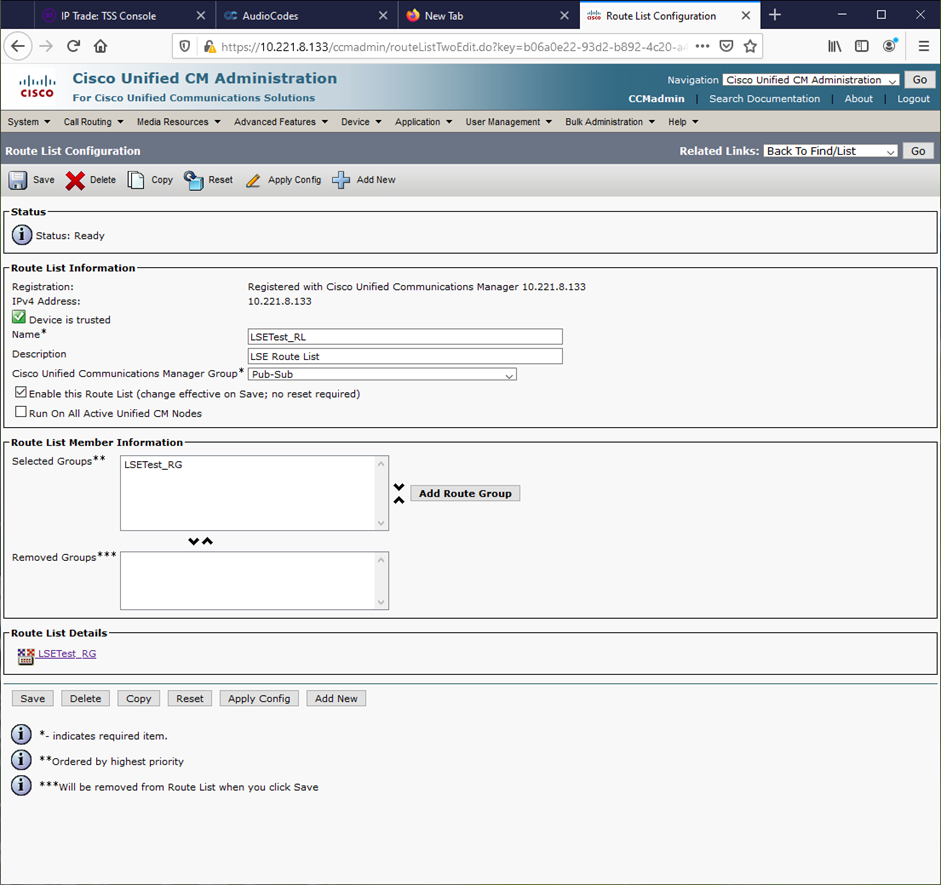Click the Add New plus icon
The height and width of the screenshot is (885, 941).
(341, 180)
